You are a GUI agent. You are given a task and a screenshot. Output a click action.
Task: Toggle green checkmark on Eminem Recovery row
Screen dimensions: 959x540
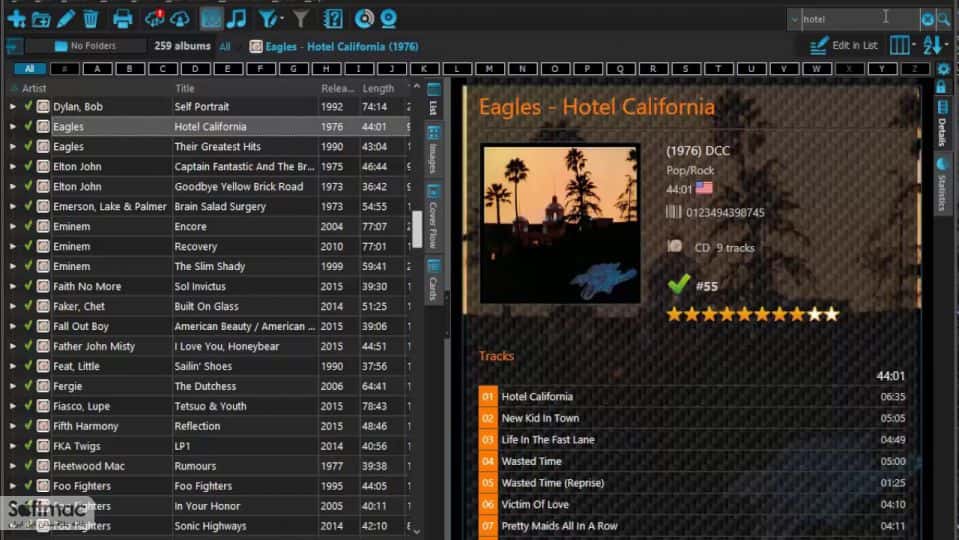click(x=28, y=246)
